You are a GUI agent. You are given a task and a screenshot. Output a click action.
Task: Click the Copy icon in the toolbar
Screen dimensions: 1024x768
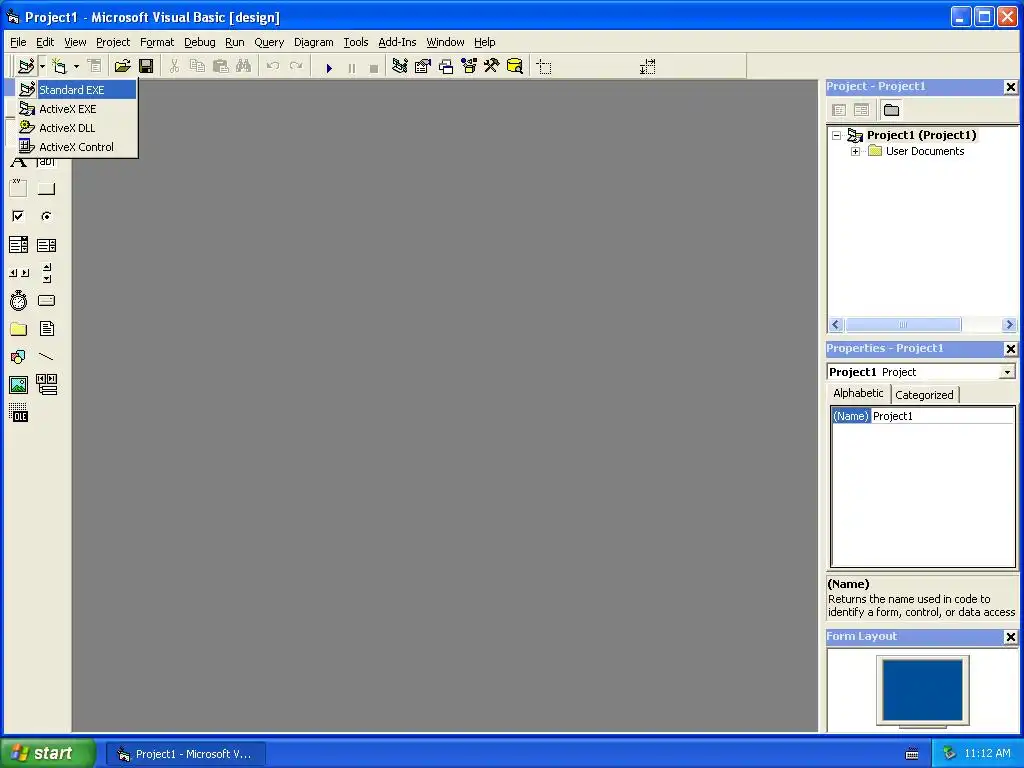coord(197,66)
